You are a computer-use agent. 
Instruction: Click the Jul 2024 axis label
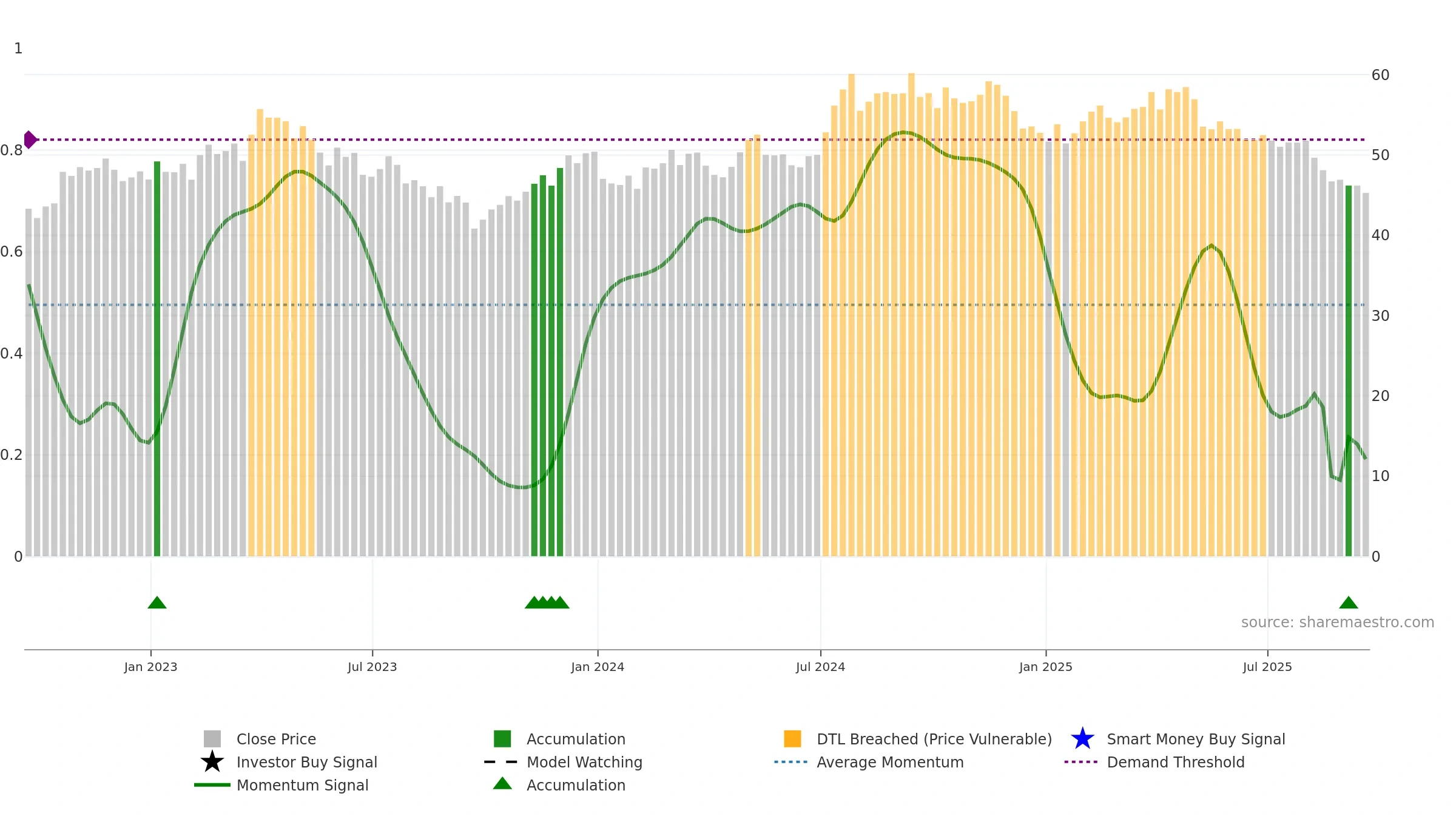[821, 667]
